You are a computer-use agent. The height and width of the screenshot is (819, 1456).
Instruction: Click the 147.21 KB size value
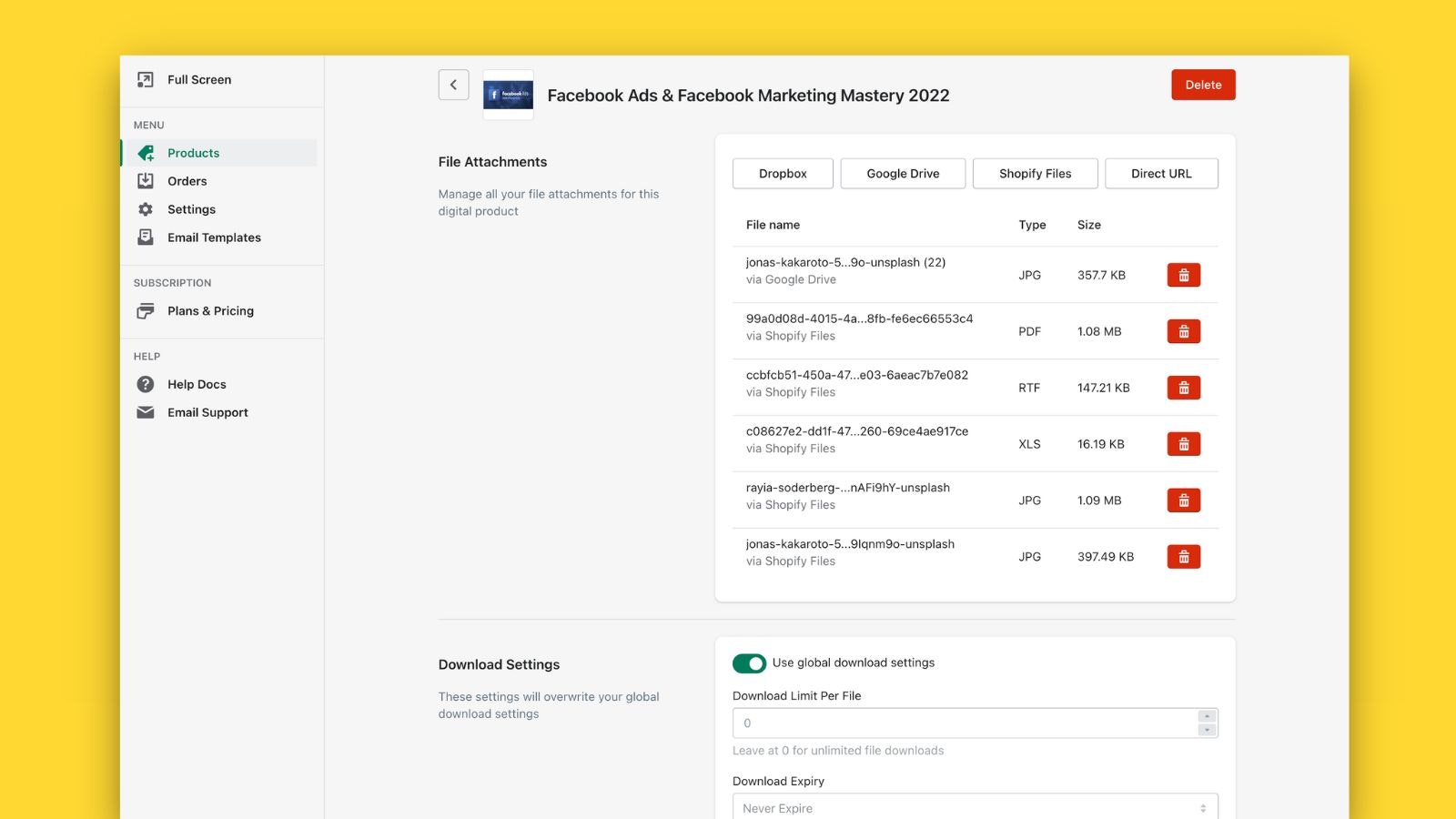point(1104,388)
